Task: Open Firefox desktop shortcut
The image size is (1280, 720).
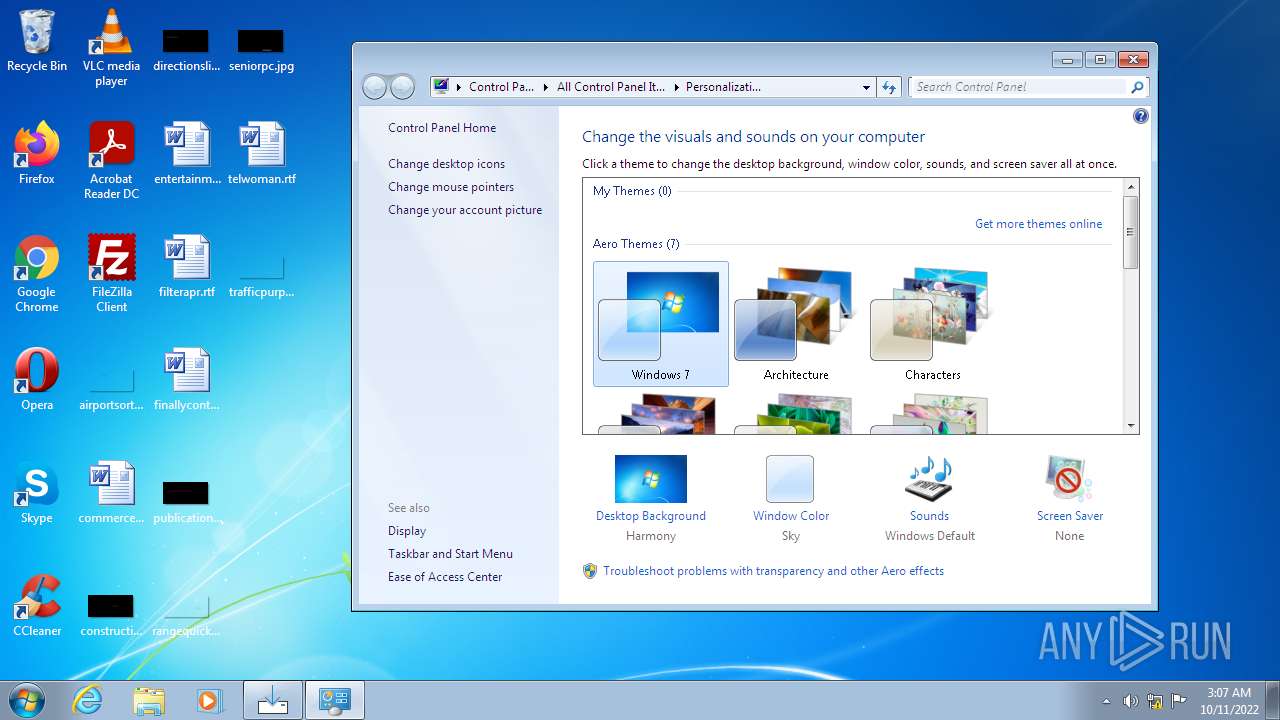Action: click(x=37, y=155)
